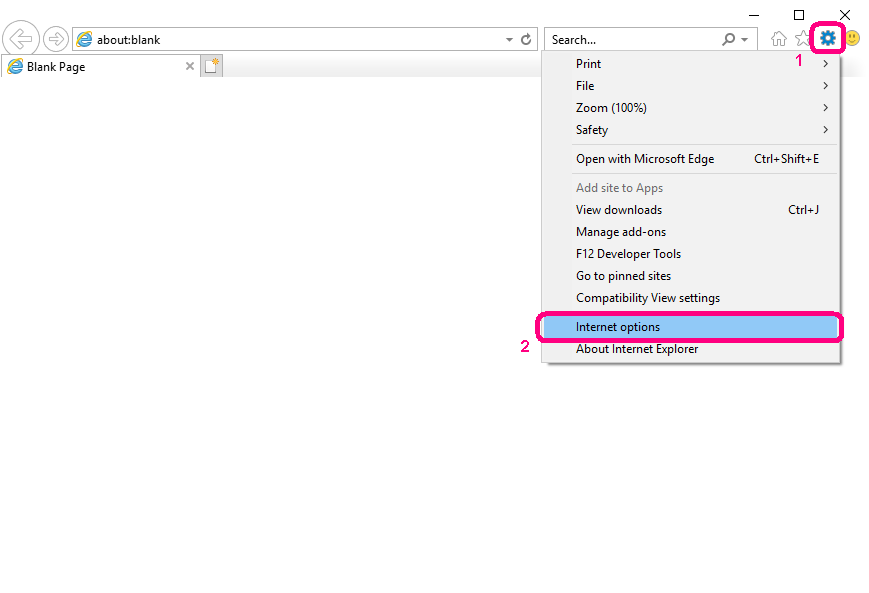The width and height of the screenshot is (869, 593).
Task: Click the Internet Explorer icon in address bar
Action: [84, 39]
